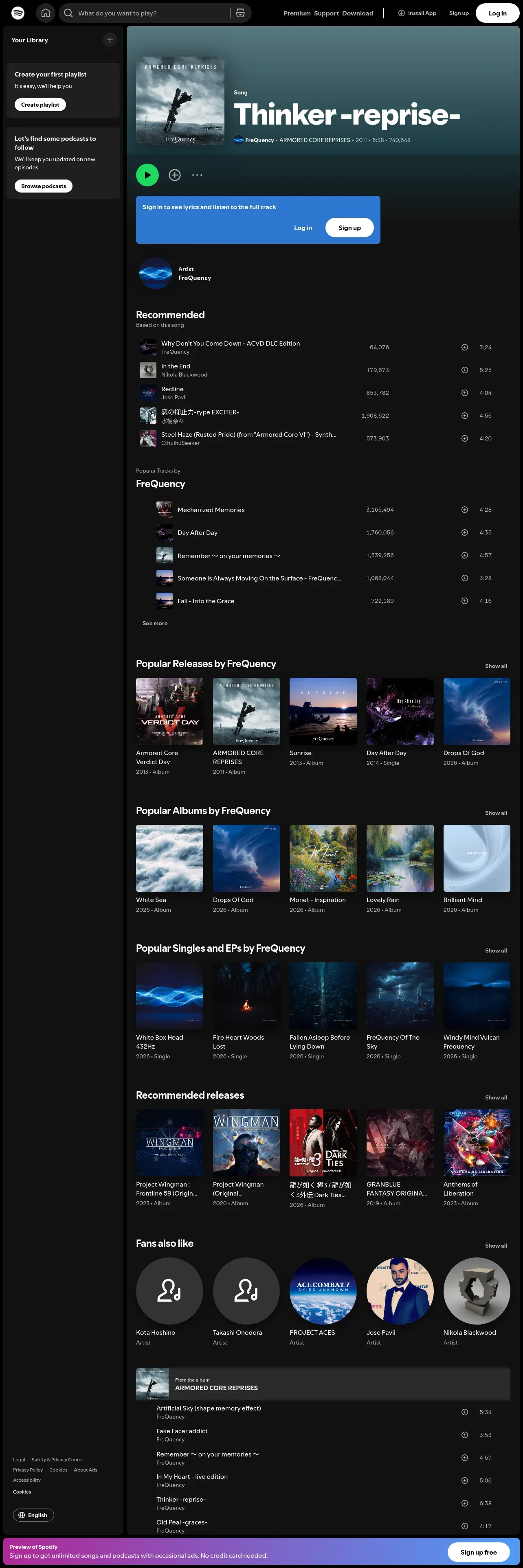Open FreQuency artist link under song title

point(259,140)
